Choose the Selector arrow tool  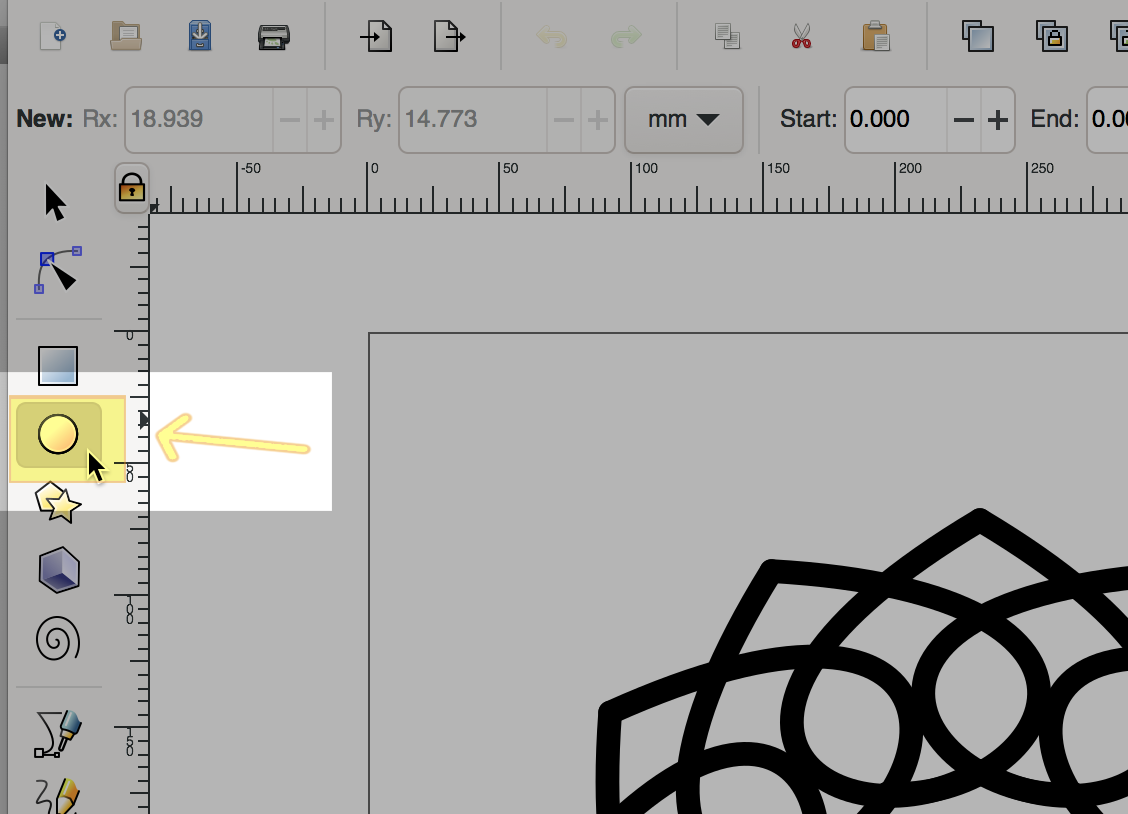pos(56,202)
